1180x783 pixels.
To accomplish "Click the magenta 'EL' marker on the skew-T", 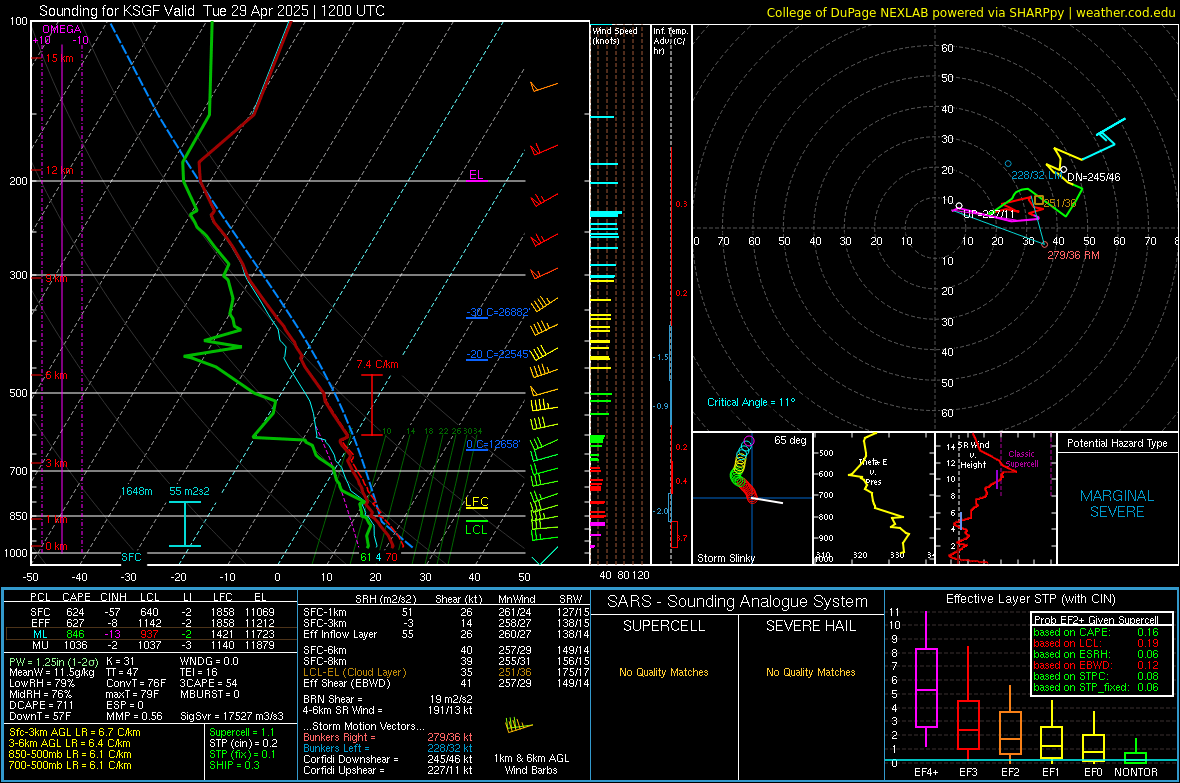I will [476, 175].
